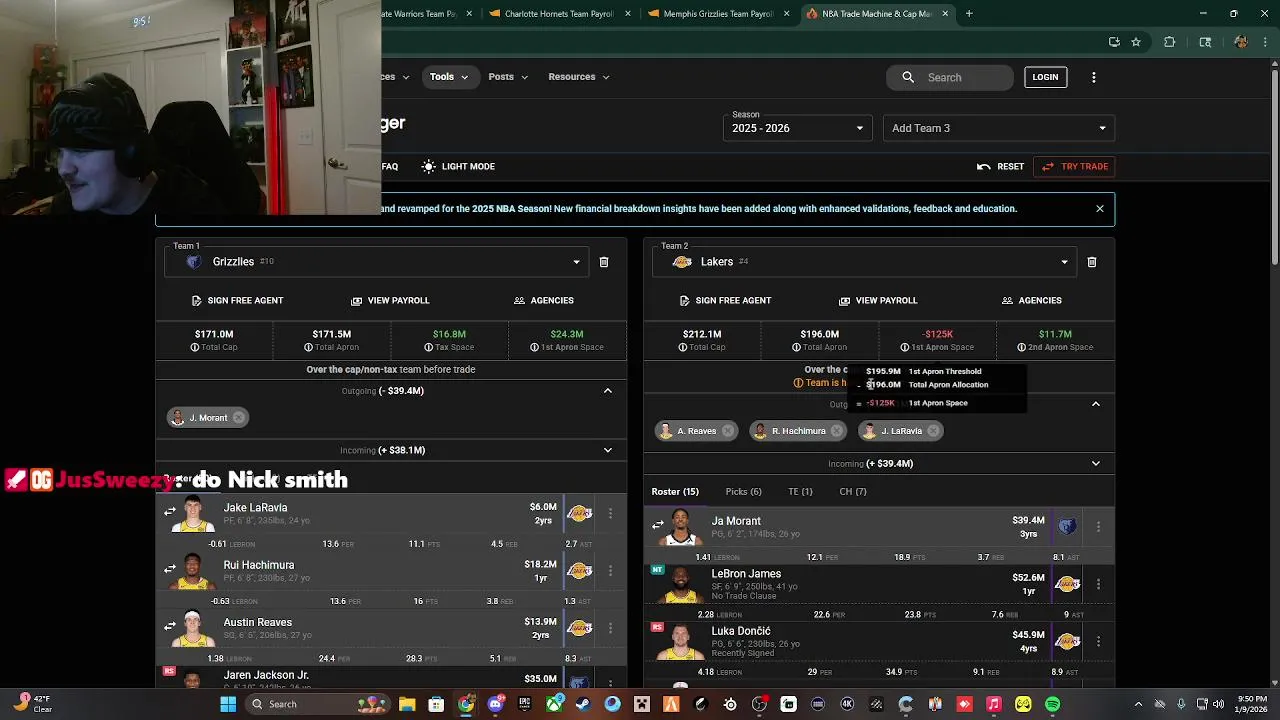Switch to Lakers Picks (6) tab
Viewport: 1280px width, 720px height.
coord(743,492)
